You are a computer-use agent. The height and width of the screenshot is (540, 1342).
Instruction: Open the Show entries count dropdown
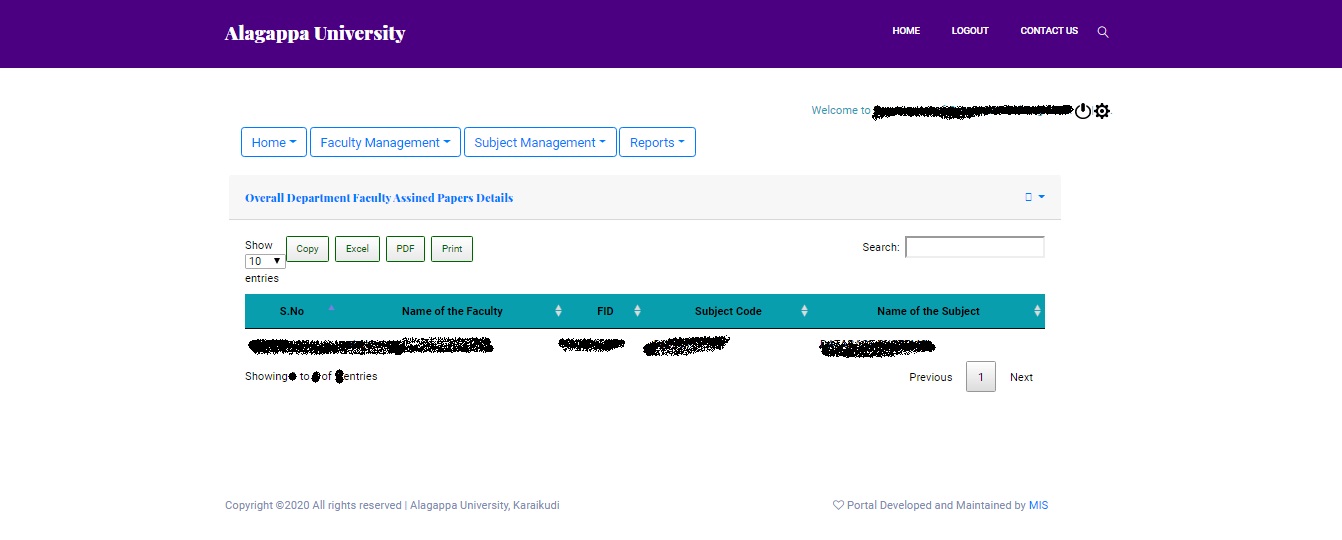point(265,261)
